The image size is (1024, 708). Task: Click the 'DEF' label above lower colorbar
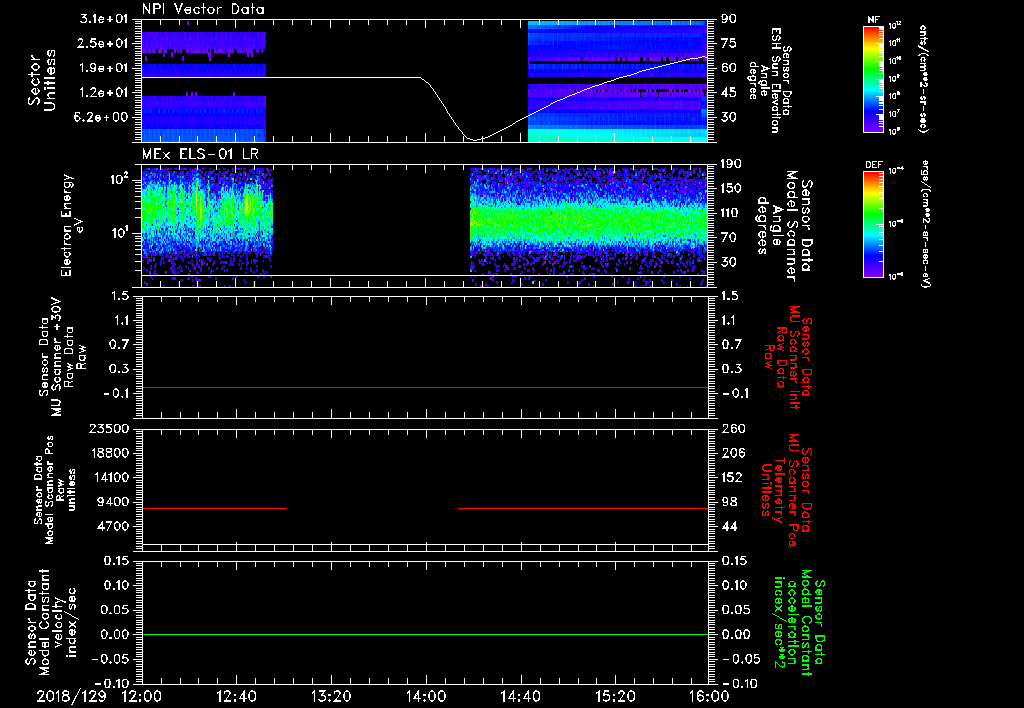[x=874, y=165]
